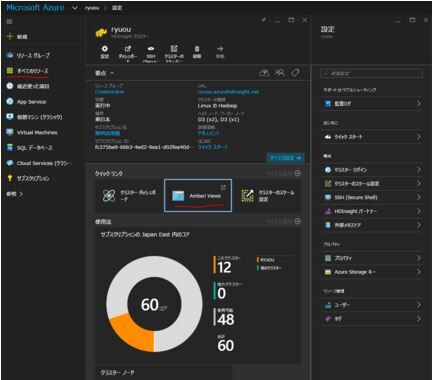Image resolution: width=434 pixels, height=380 pixels.
Task: Expand the HDInsight パートナー row chevron
Action: (419, 211)
